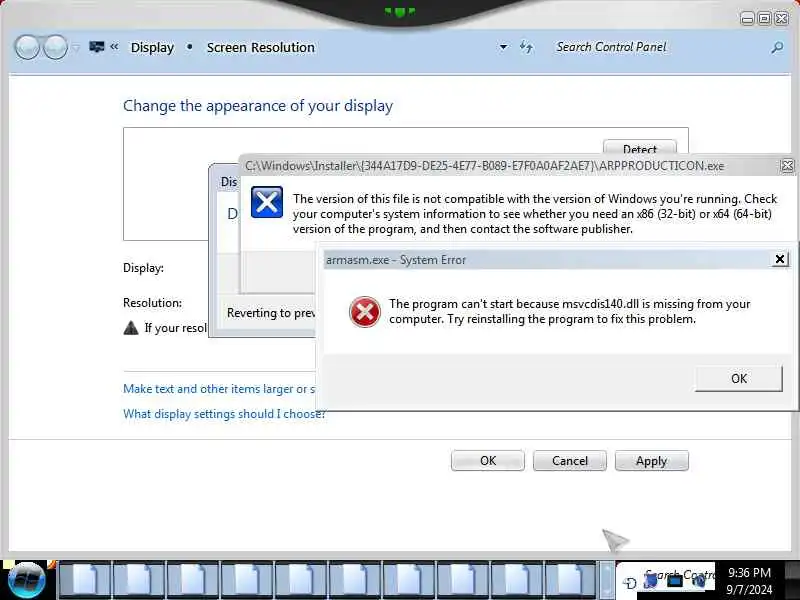Click the msvcdis140.dll missing message text
Image resolution: width=800 pixels, height=600 pixels.
click(569, 311)
